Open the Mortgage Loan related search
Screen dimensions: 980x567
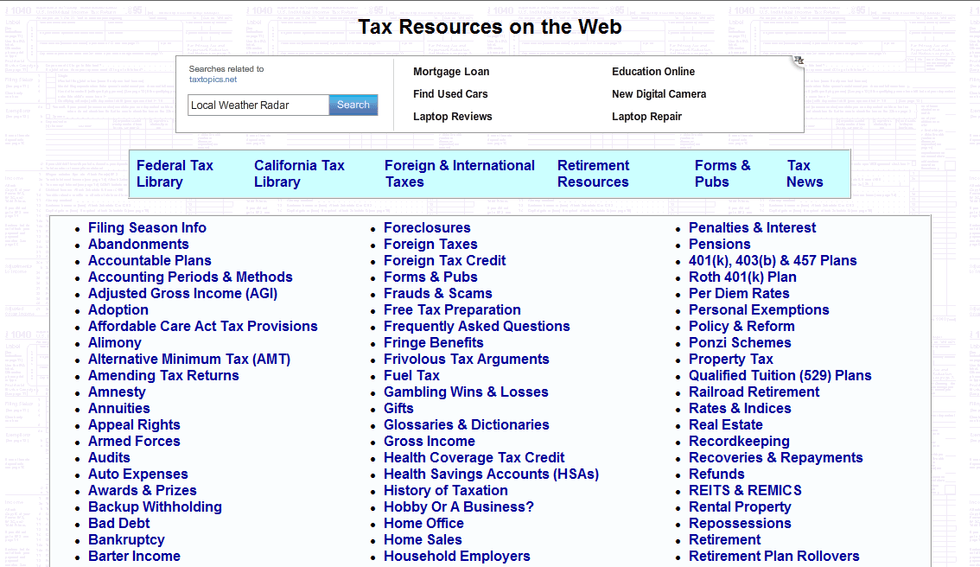[x=451, y=72]
